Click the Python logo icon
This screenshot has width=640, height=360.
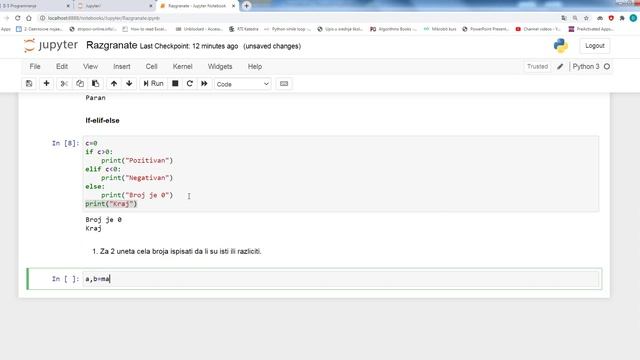561,46
